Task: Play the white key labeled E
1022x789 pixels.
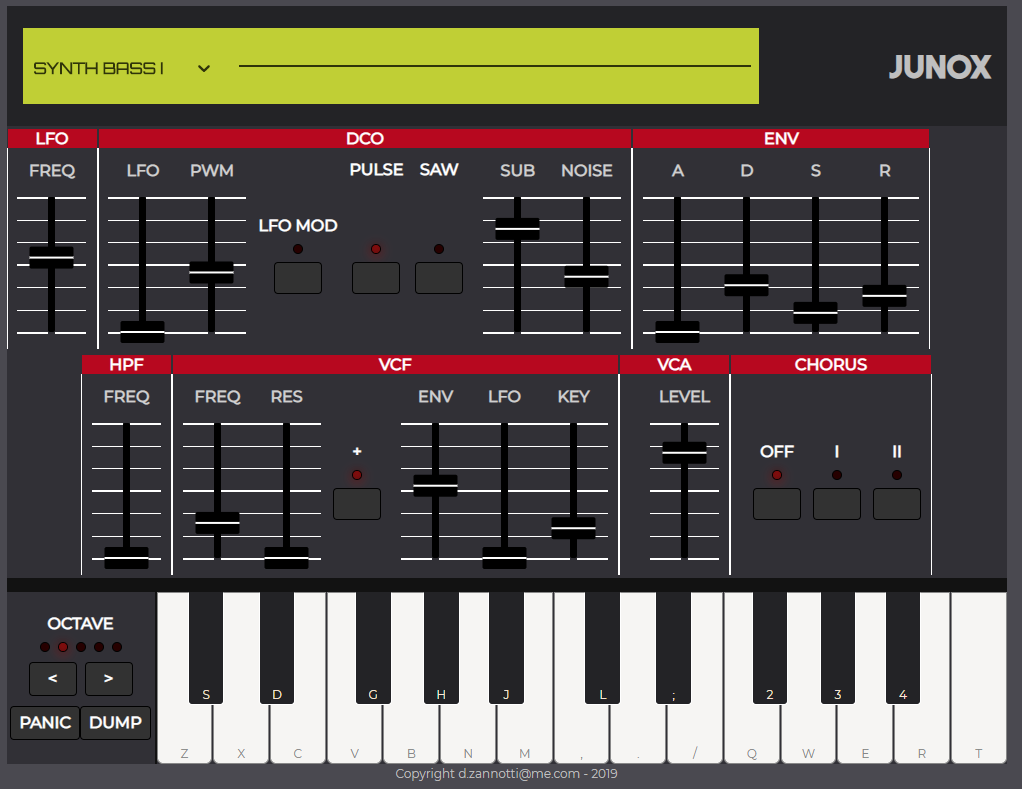Action: (865, 733)
